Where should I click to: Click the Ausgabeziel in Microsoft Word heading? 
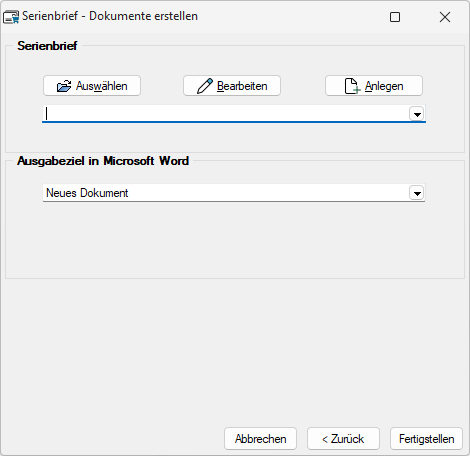103,161
